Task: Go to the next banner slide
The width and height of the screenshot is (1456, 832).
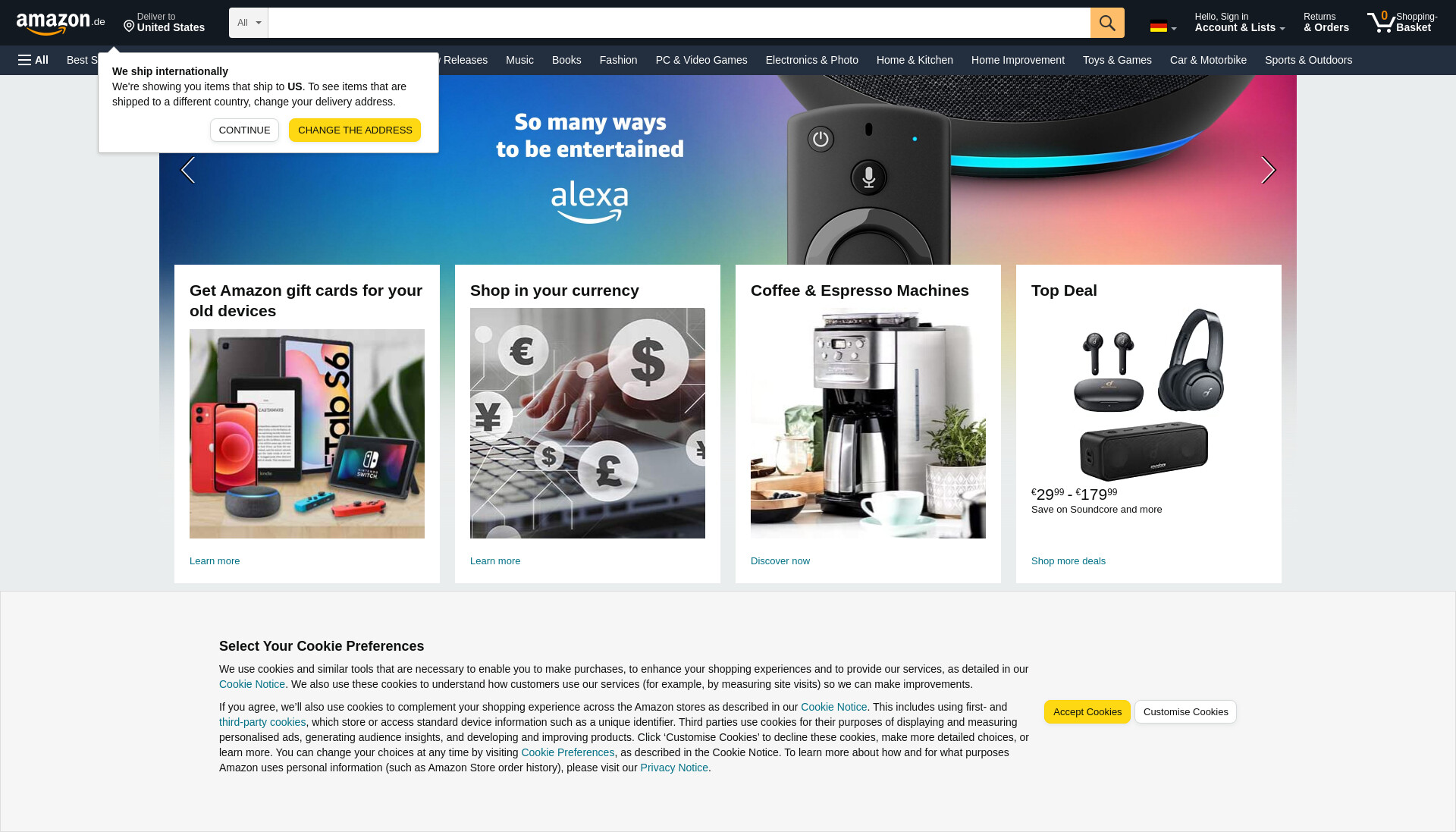Action: click(x=1268, y=170)
